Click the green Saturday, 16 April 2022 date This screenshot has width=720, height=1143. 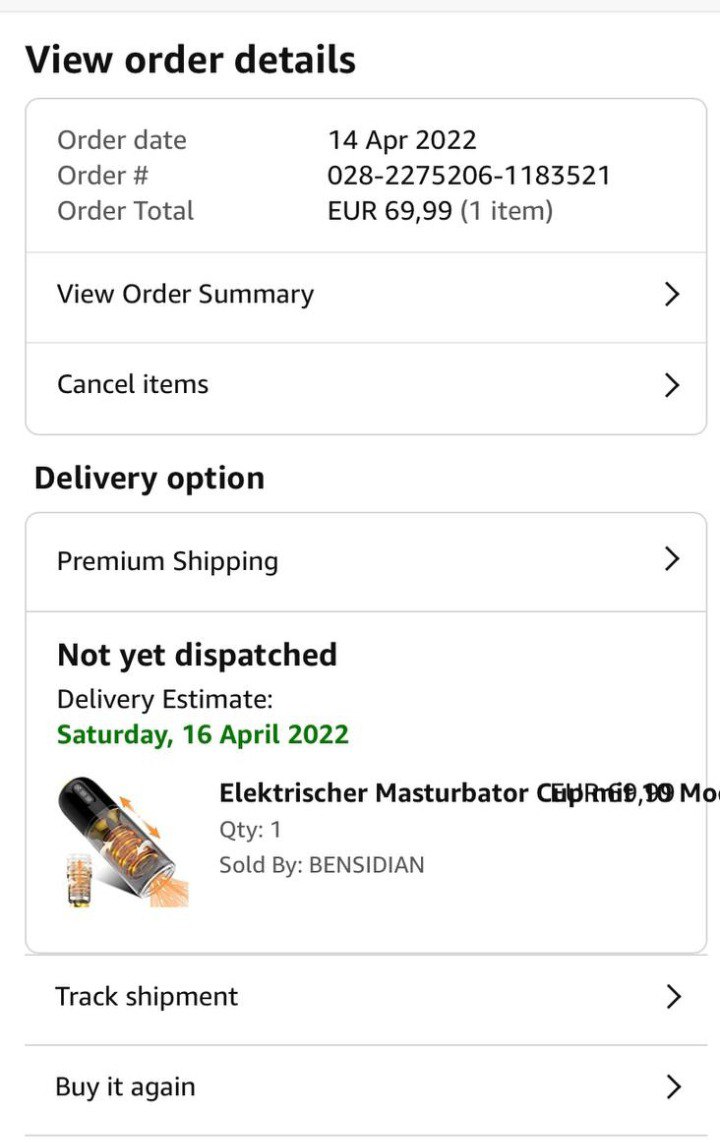203,735
